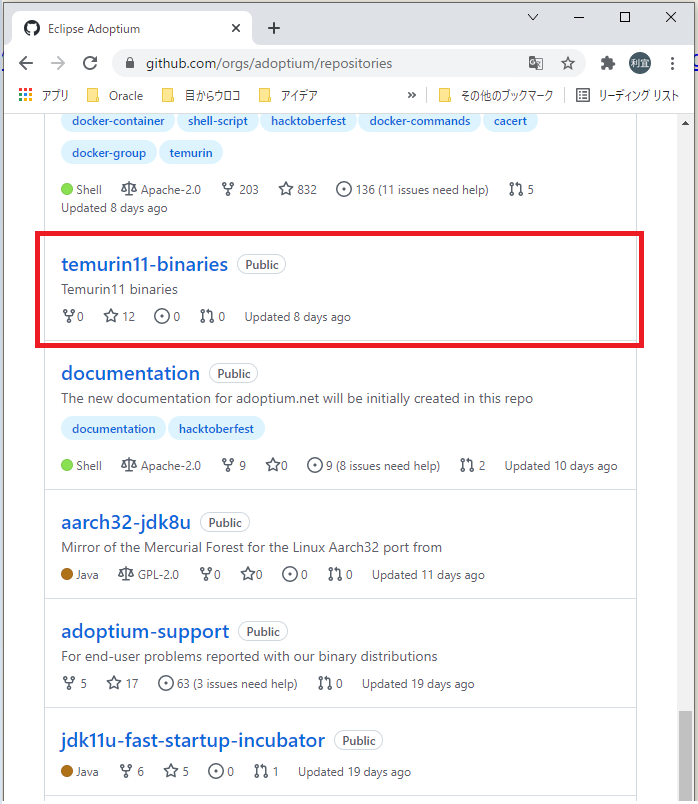Click the fork count 203 icon
This screenshot has height=804, width=698.
tap(228, 189)
